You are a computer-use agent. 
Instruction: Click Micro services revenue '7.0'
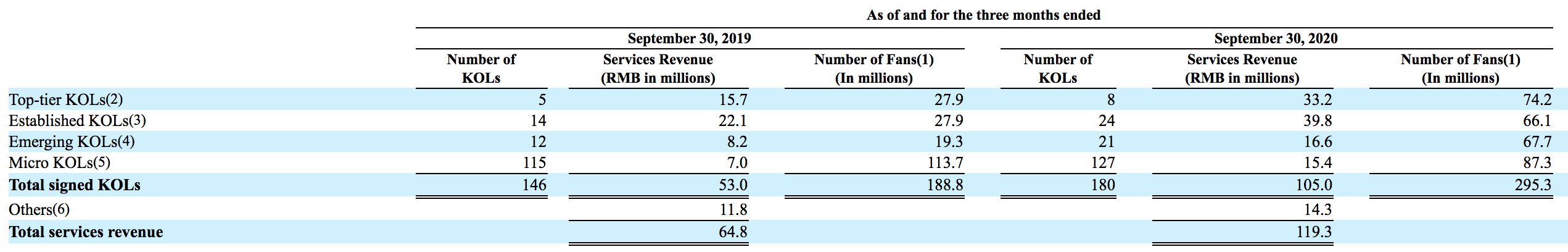tap(737, 162)
